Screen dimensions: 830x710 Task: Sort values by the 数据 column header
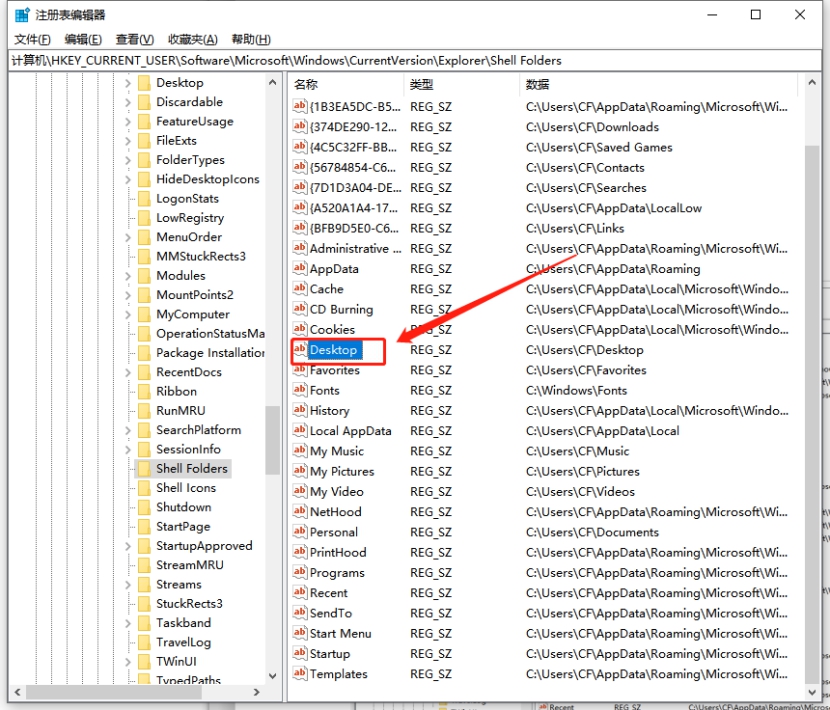pos(658,84)
